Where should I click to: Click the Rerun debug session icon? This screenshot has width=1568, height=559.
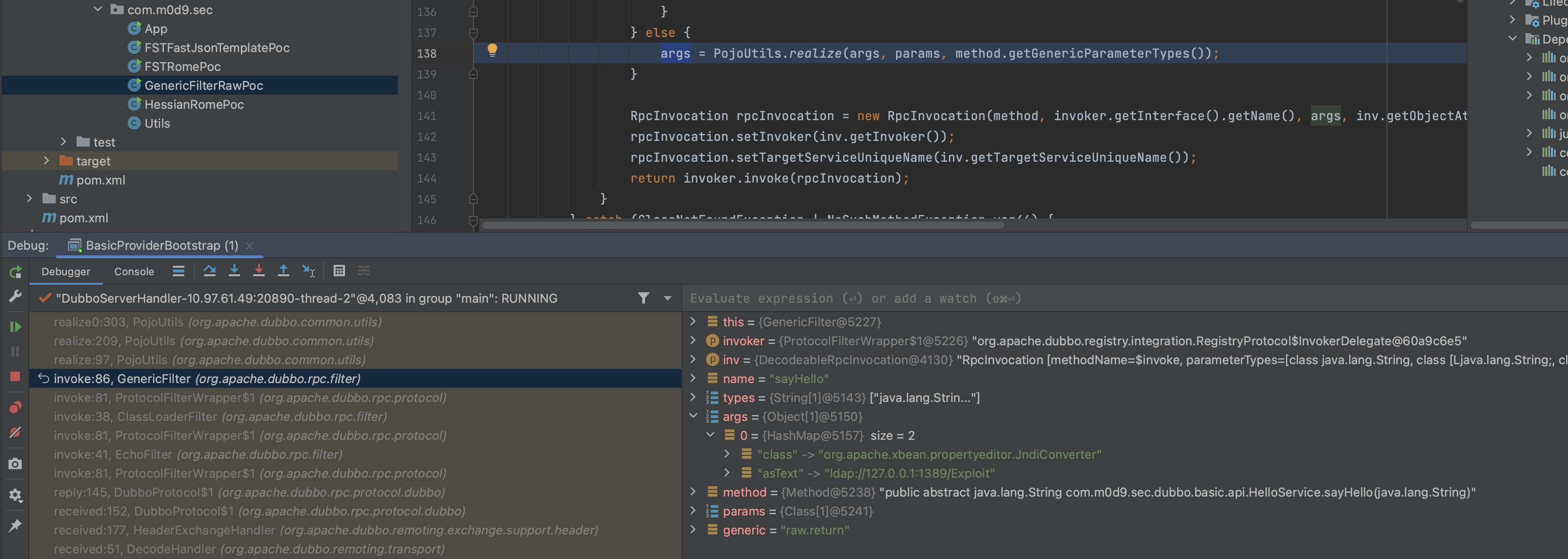(15, 271)
